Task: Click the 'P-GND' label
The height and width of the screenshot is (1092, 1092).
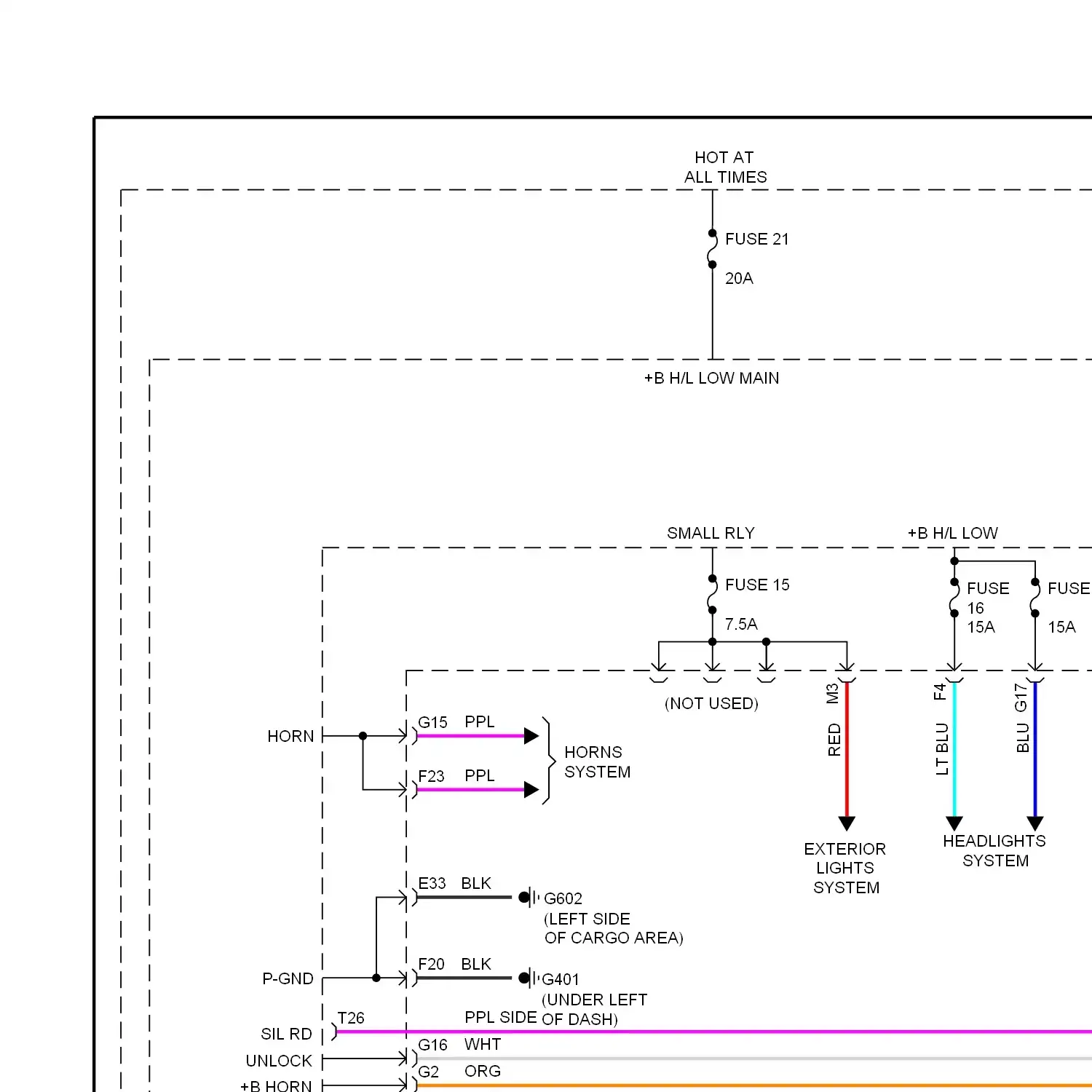Action: pos(288,978)
